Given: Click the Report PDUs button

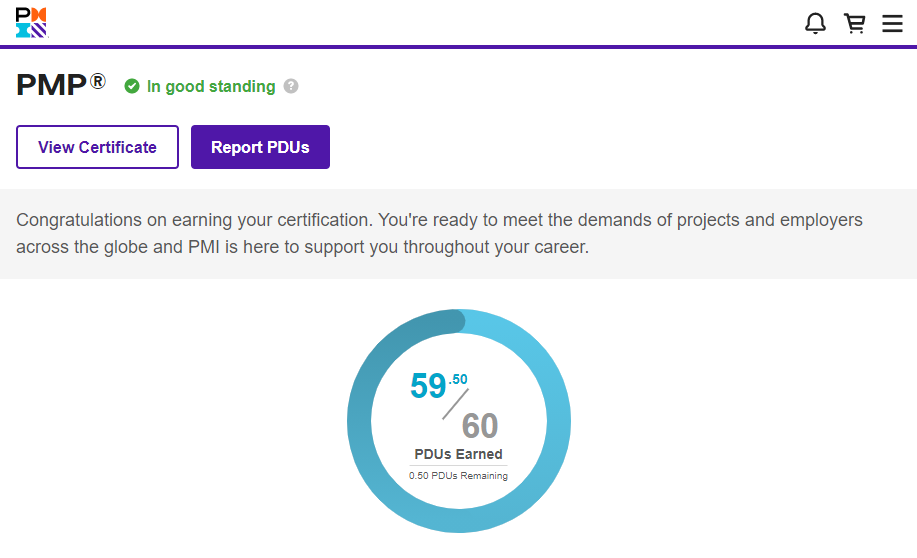Looking at the screenshot, I should pos(260,147).
